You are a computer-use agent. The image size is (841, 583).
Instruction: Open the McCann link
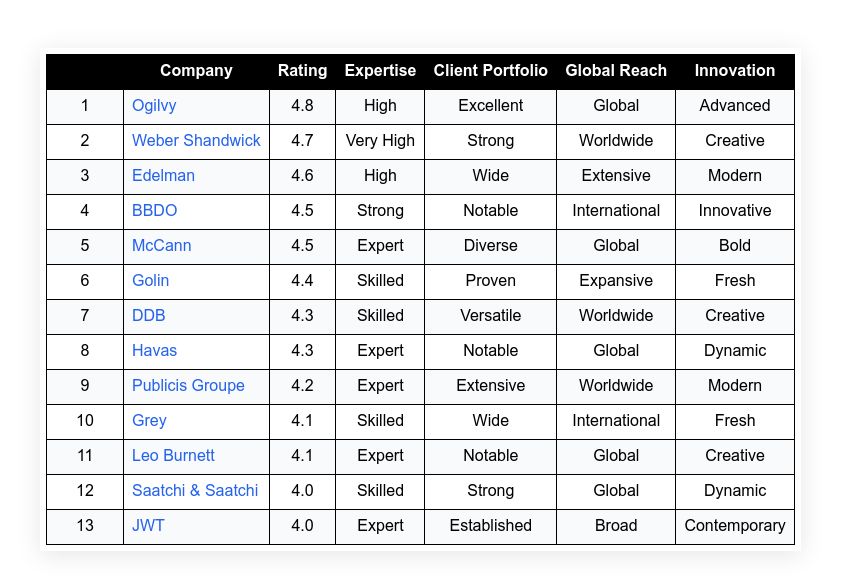click(161, 246)
